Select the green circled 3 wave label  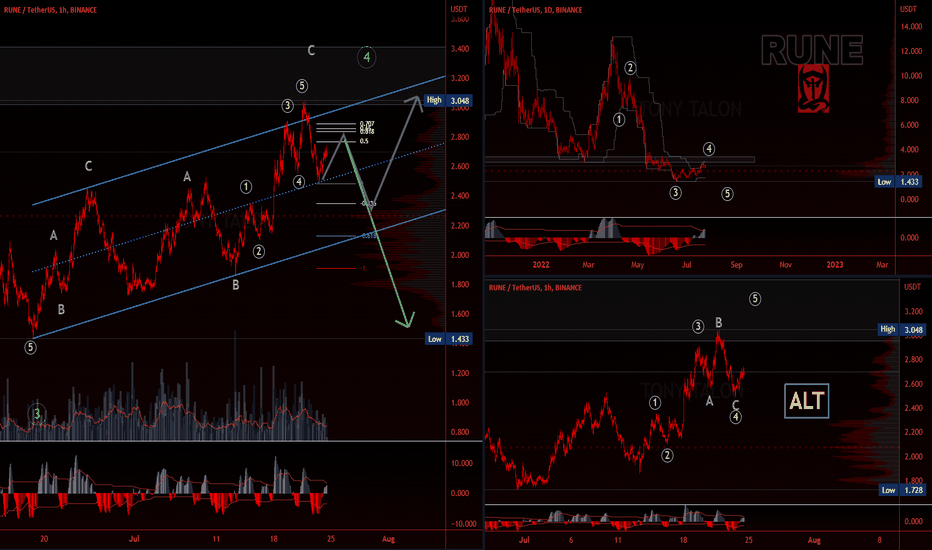(x=37, y=413)
